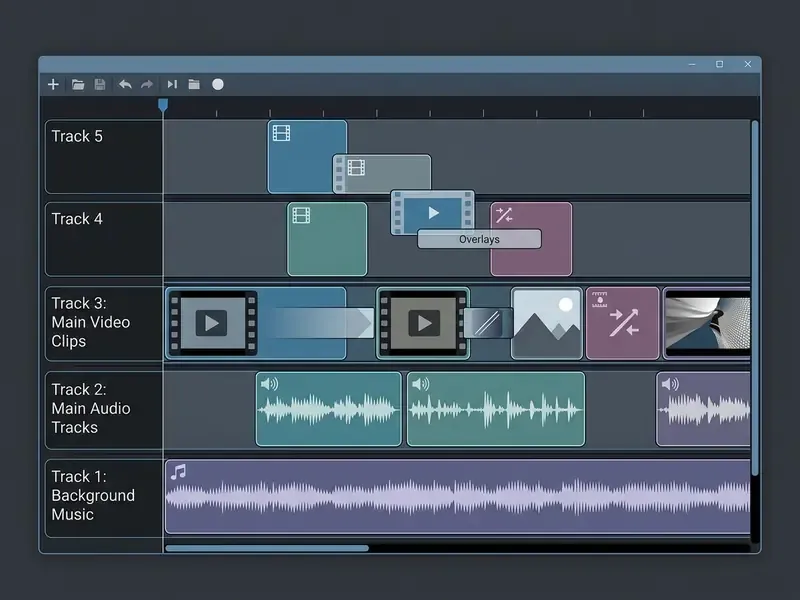Click the speaker icon on the purple Track 2 clip

click(670, 384)
